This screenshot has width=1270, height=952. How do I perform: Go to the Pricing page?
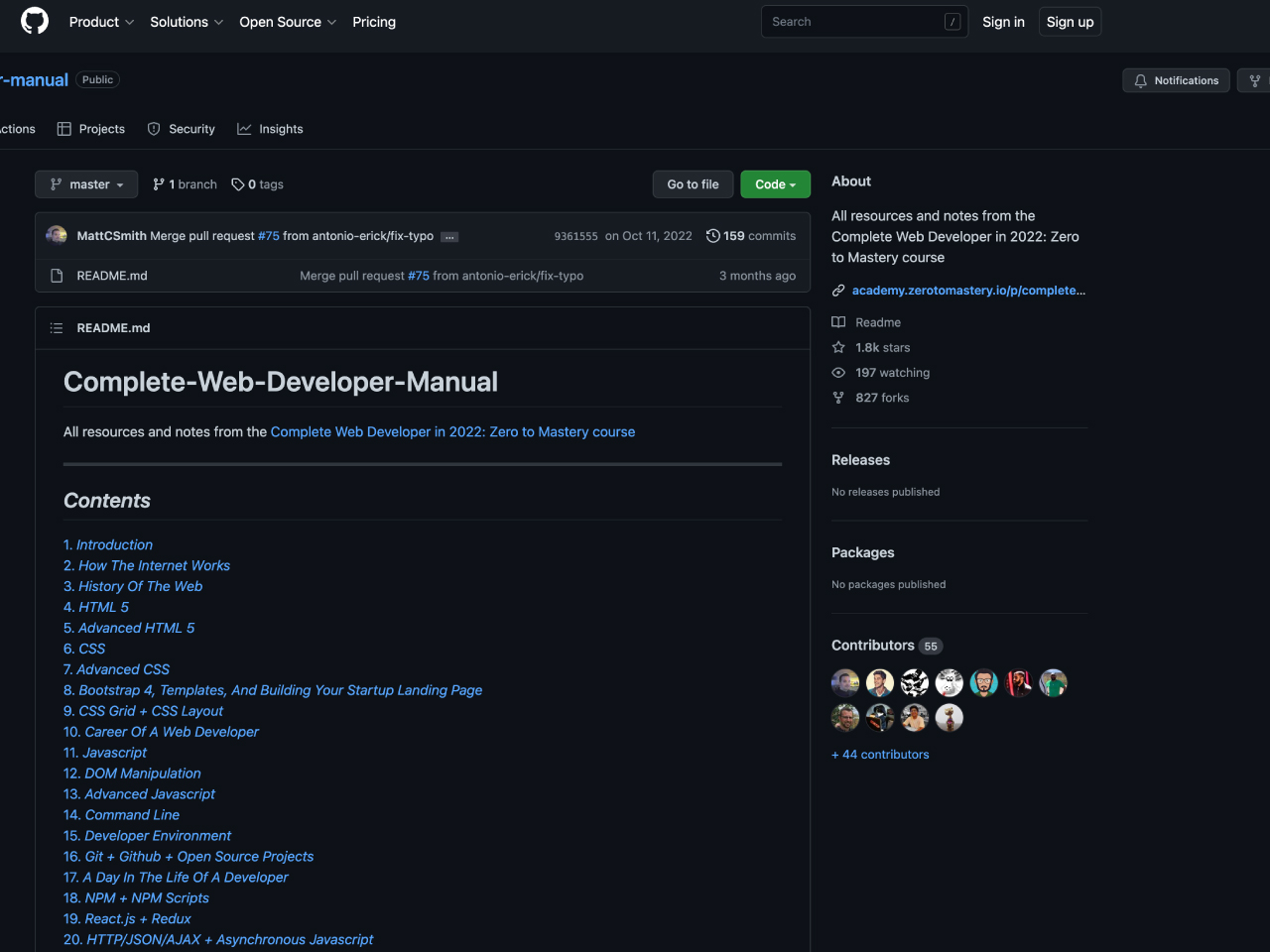click(374, 22)
